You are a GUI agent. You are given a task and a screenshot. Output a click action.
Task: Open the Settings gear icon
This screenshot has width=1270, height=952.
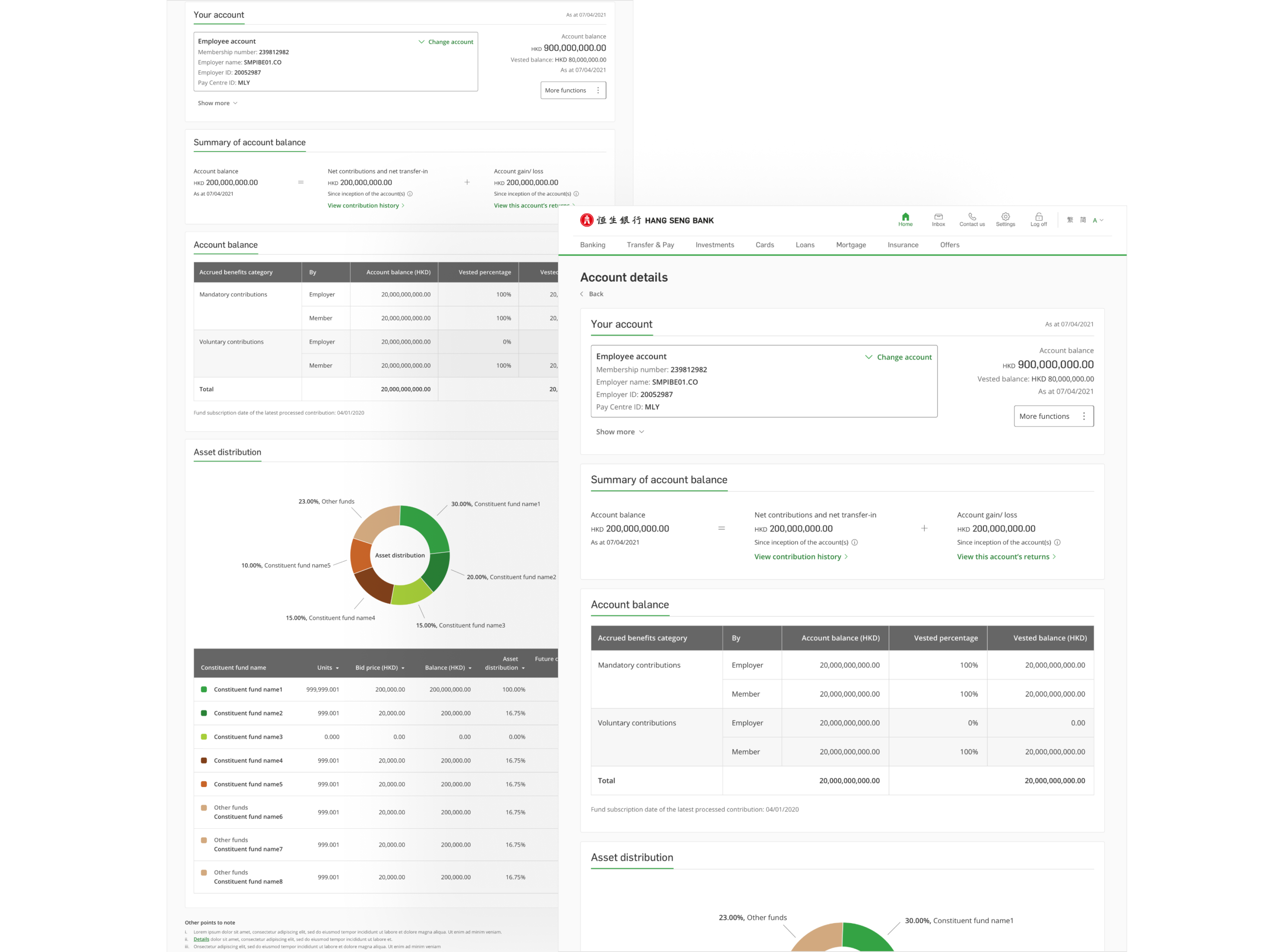[x=1005, y=217]
